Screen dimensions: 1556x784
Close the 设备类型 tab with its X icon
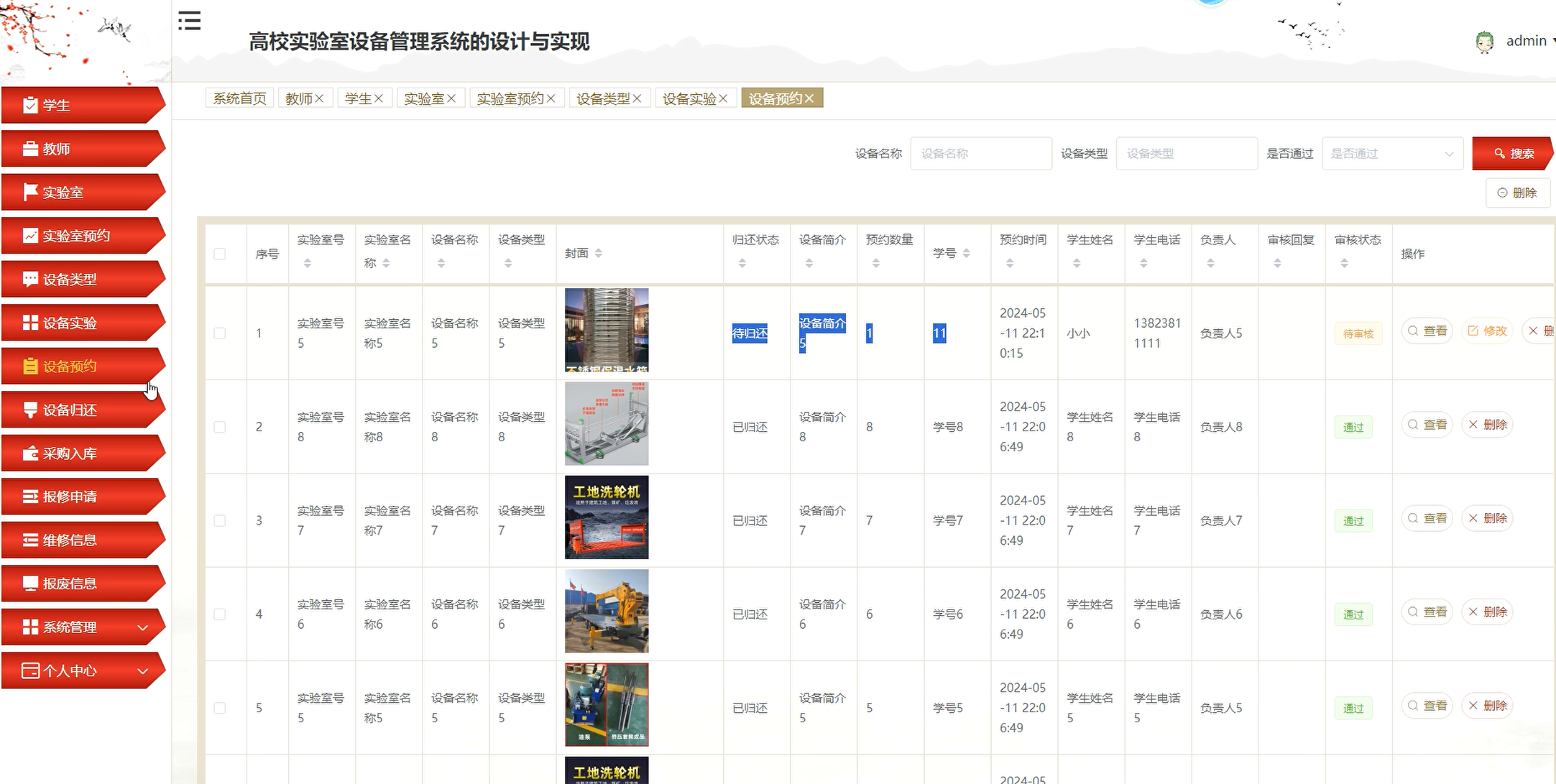point(637,98)
